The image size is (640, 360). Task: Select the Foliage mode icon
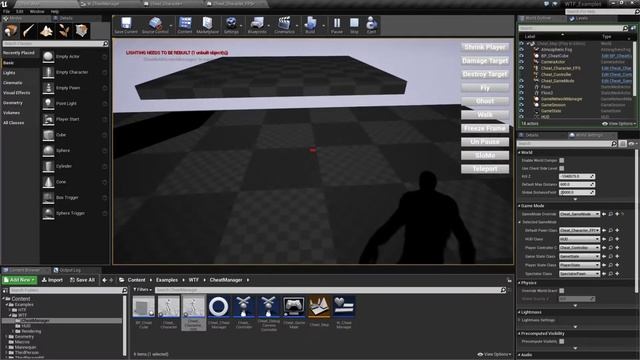64,31
